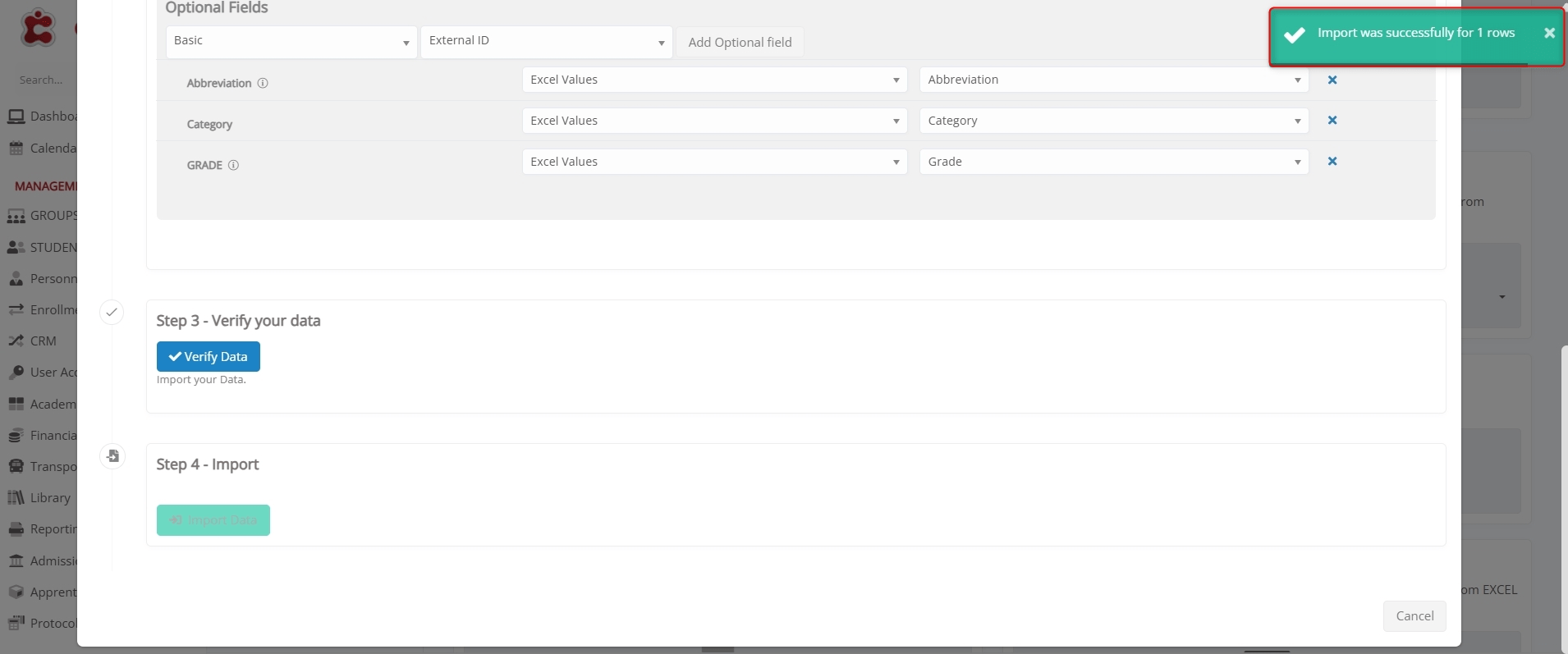The image size is (1568, 654).
Task: Open the Abbreviation column mapping dropdown
Action: pyautogui.click(x=1113, y=80)
